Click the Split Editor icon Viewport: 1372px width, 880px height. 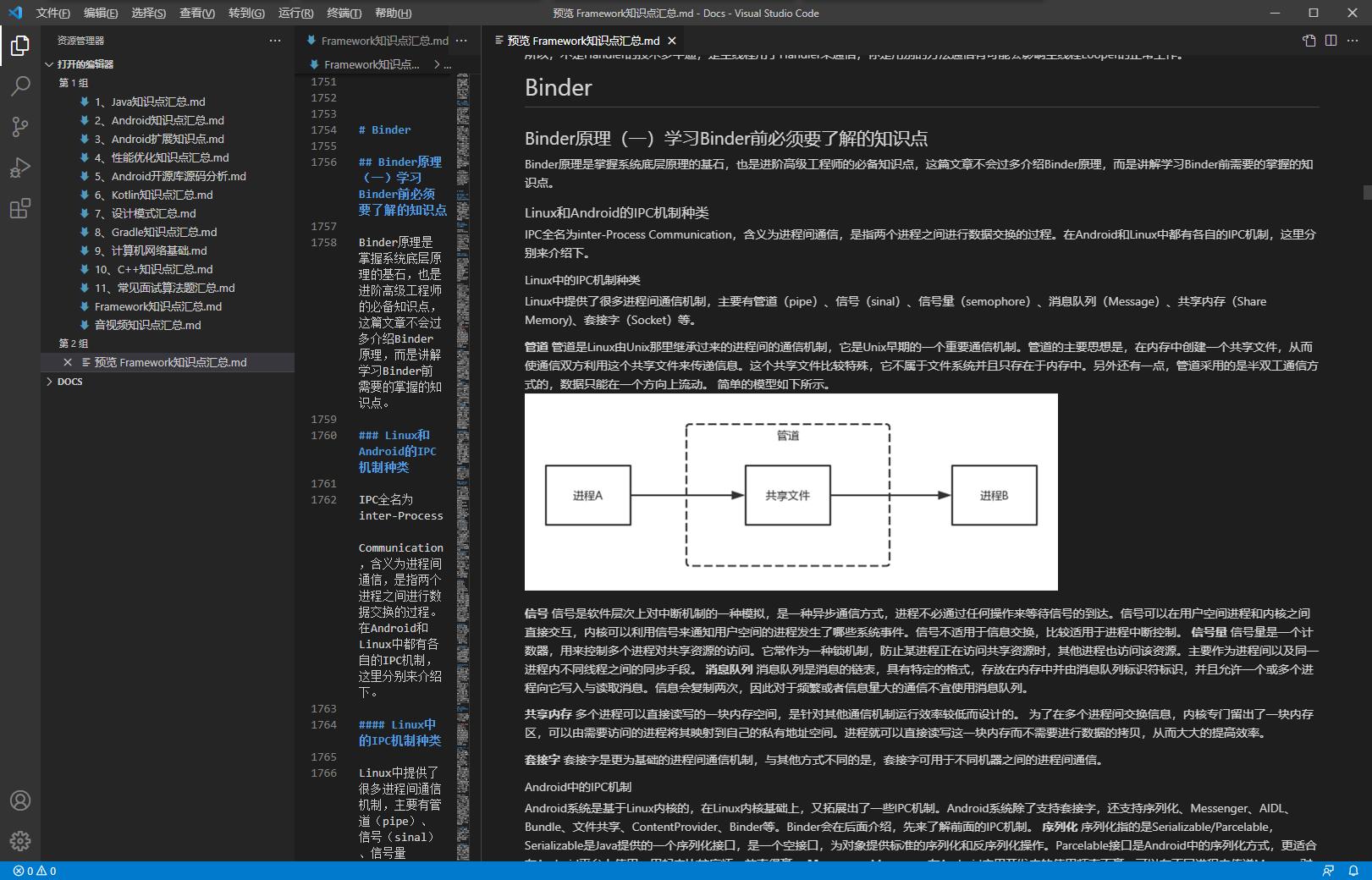[x=1331, y=40]
